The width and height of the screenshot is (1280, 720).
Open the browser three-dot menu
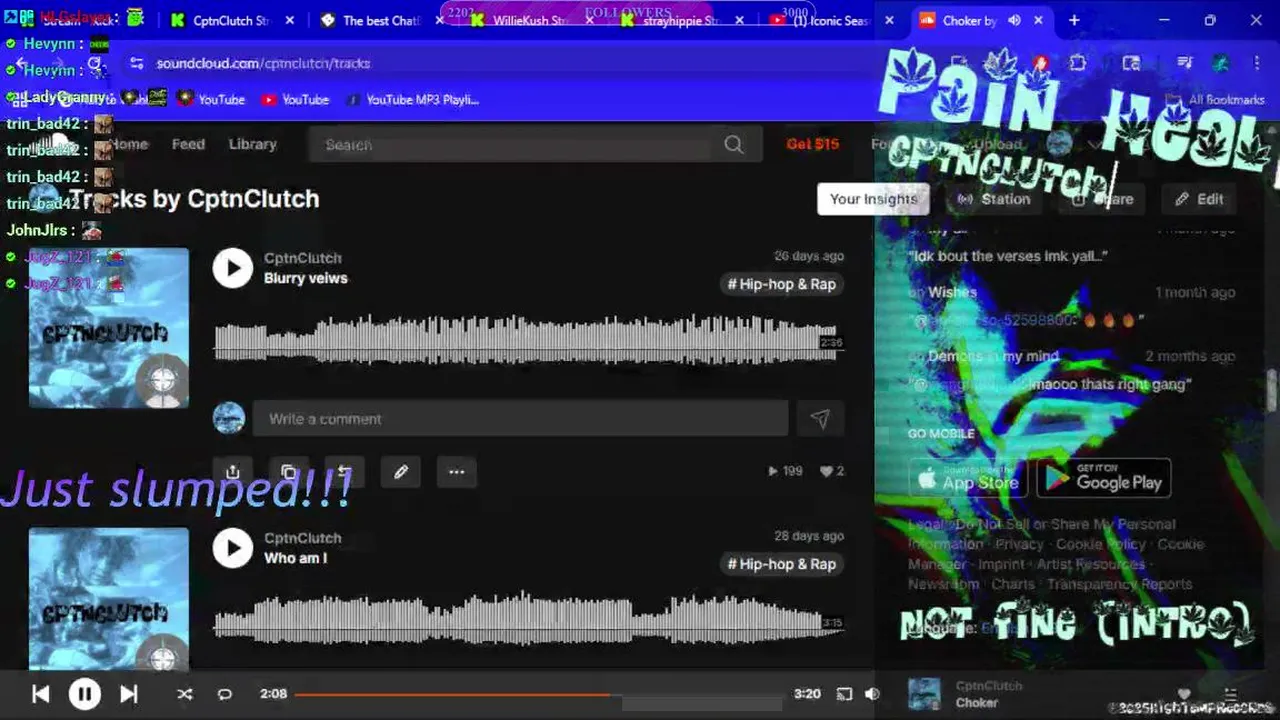point(1256,63)
